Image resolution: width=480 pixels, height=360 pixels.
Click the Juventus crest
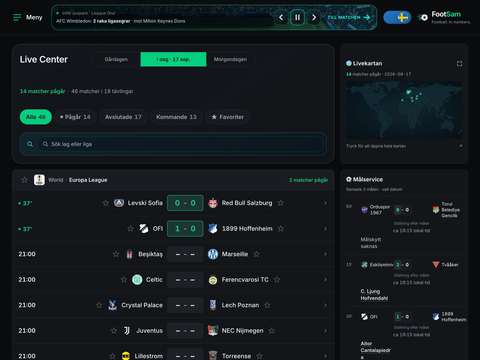[x=127, y=331]
